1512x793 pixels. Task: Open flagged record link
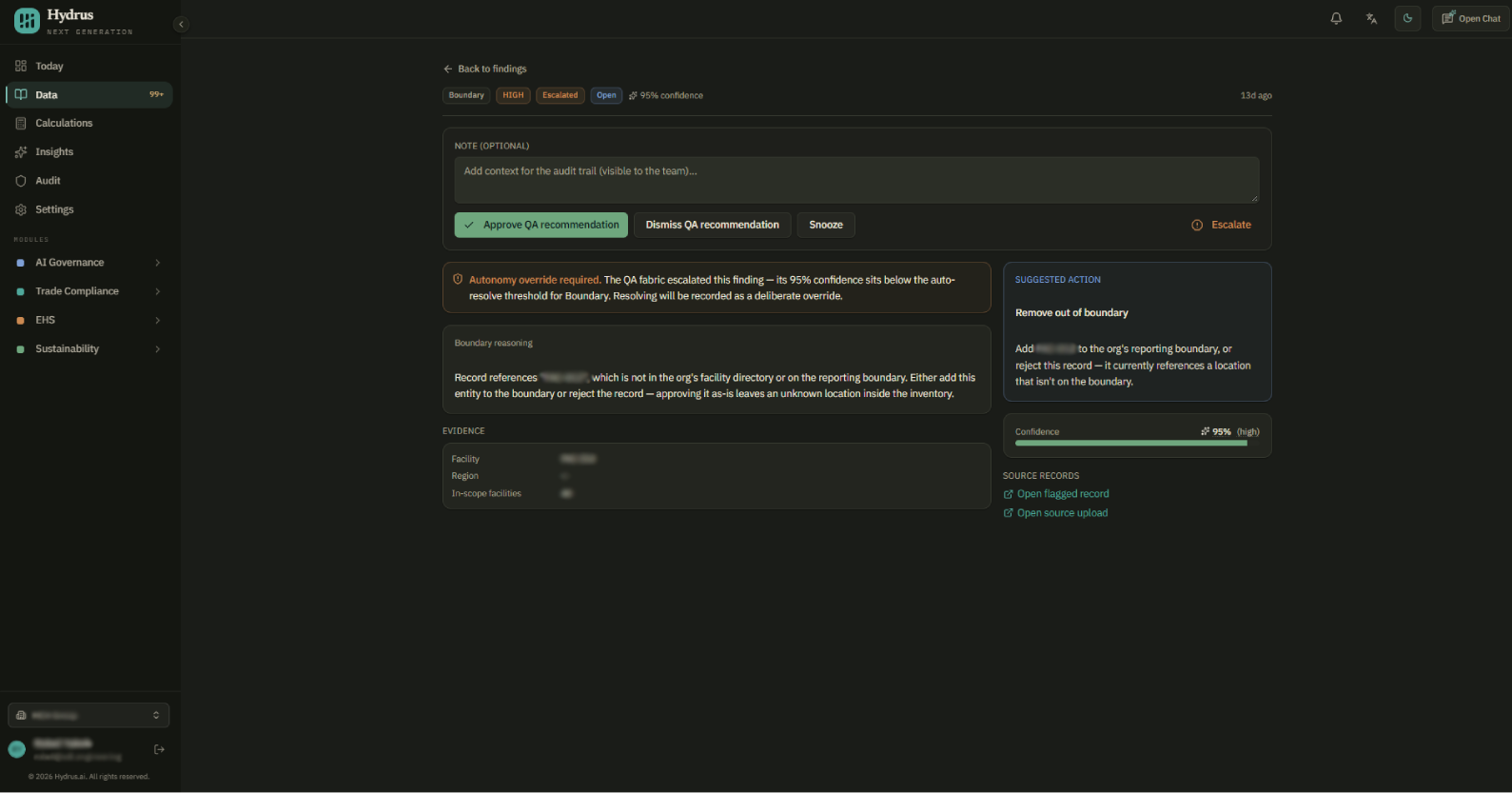click(1056, 494)
